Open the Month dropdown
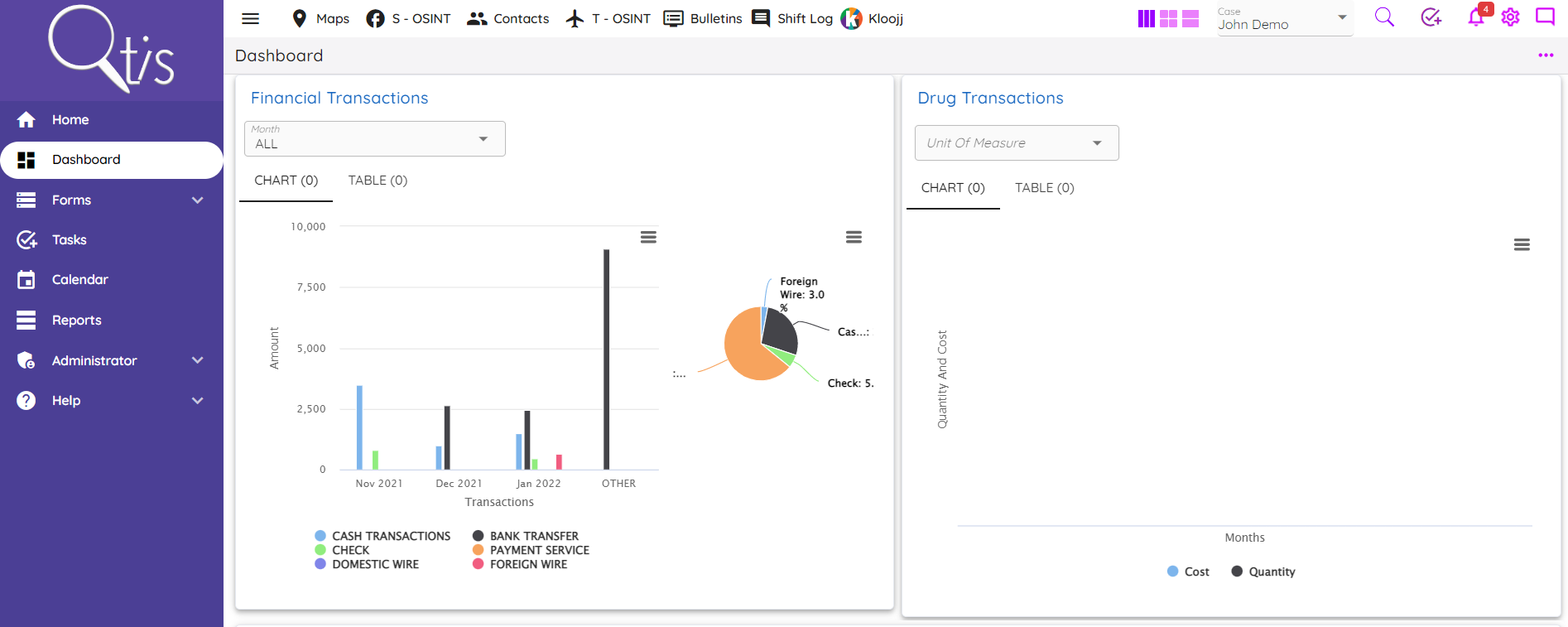 (x=374, y=138)
